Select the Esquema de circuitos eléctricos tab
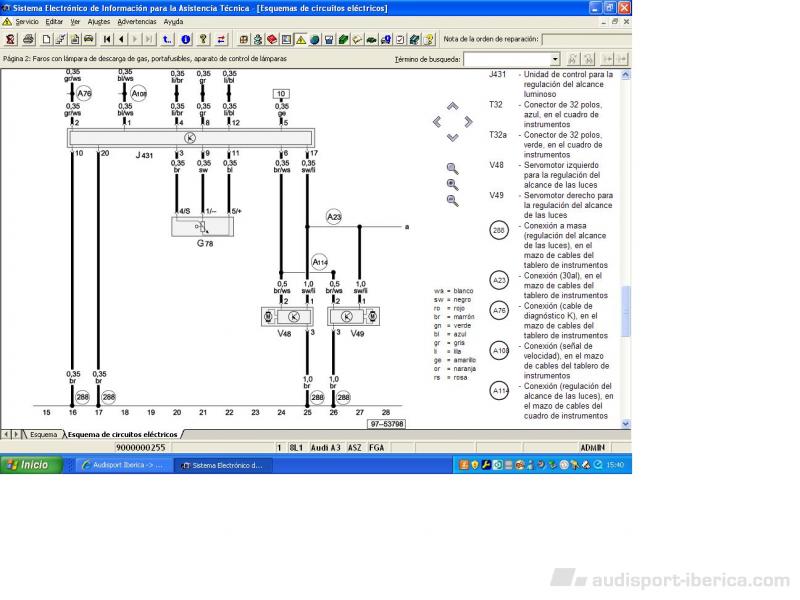This screenshot has height=600, width=800. coord(122,434)
